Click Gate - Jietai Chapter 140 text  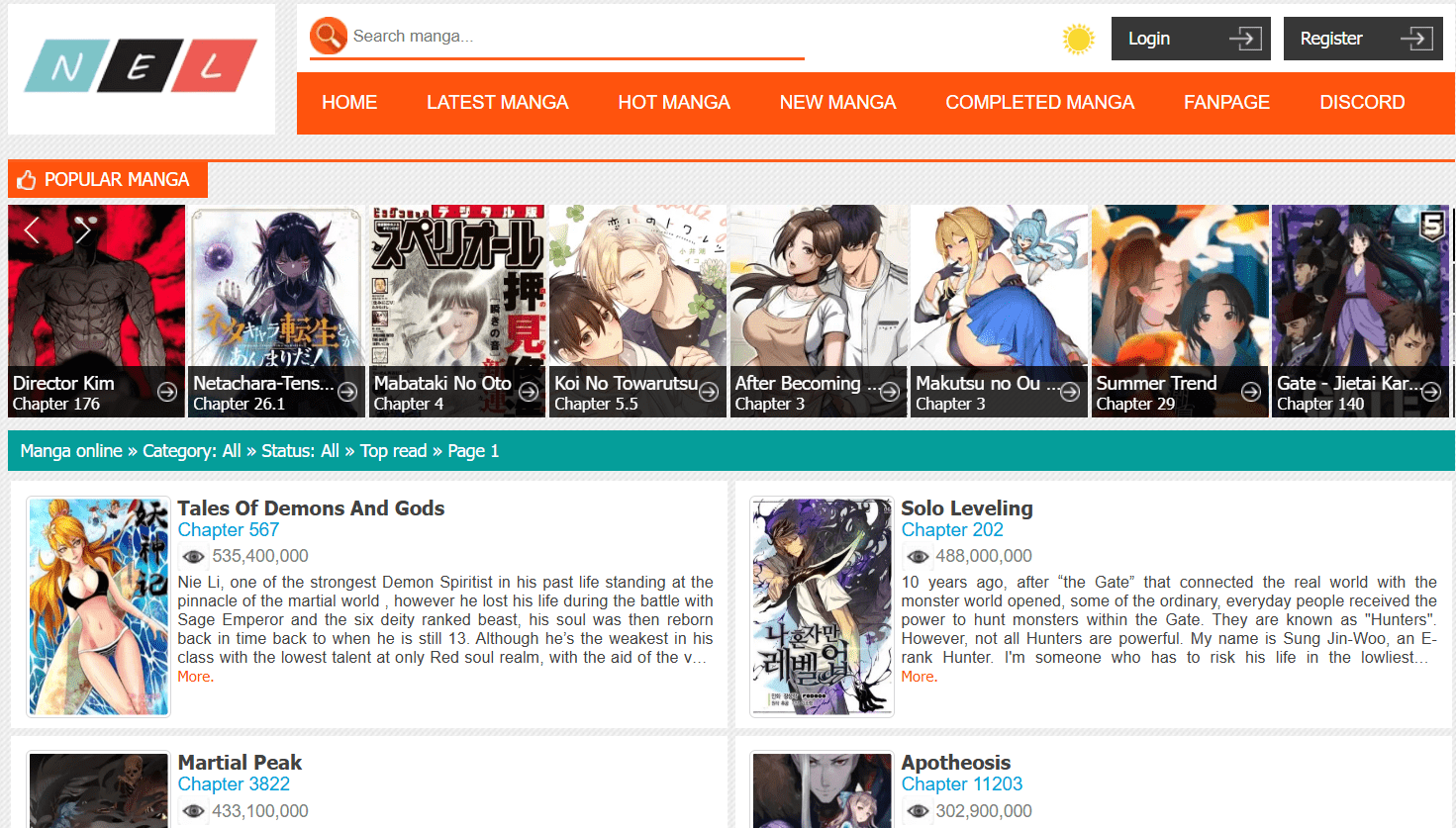(1320, 404)
